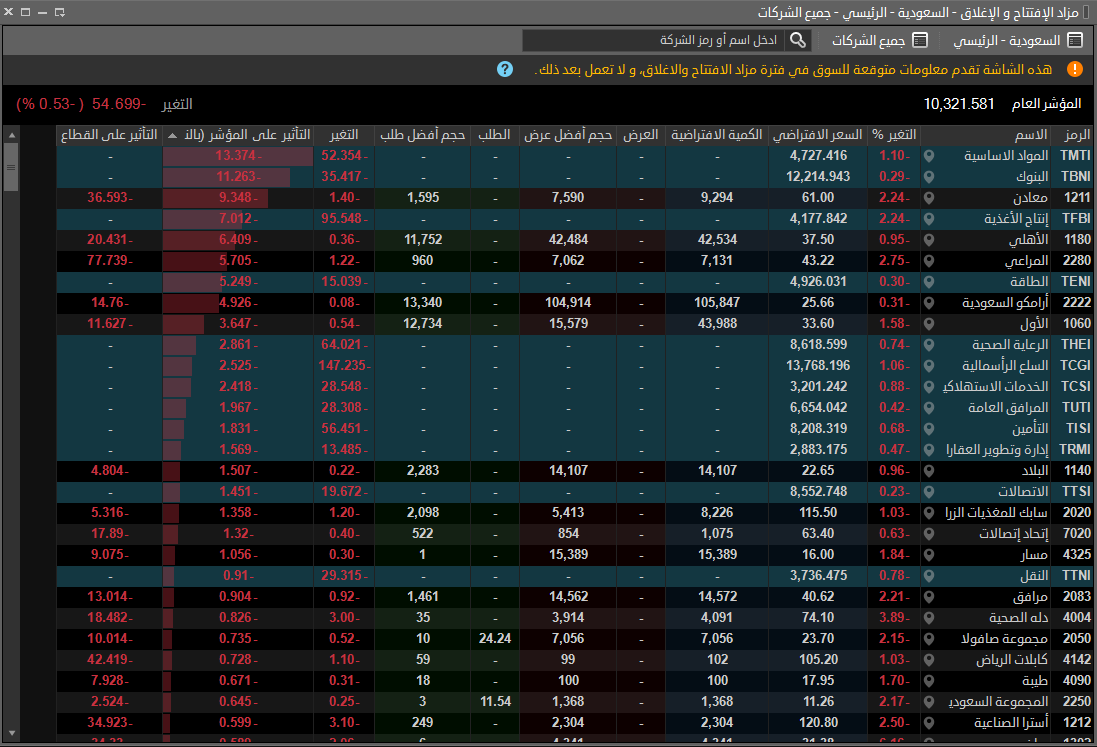Viewport: 1097px width, 747px height.
Task: Sort by حجم أفضل عرض column header
Action: [568, 135]
